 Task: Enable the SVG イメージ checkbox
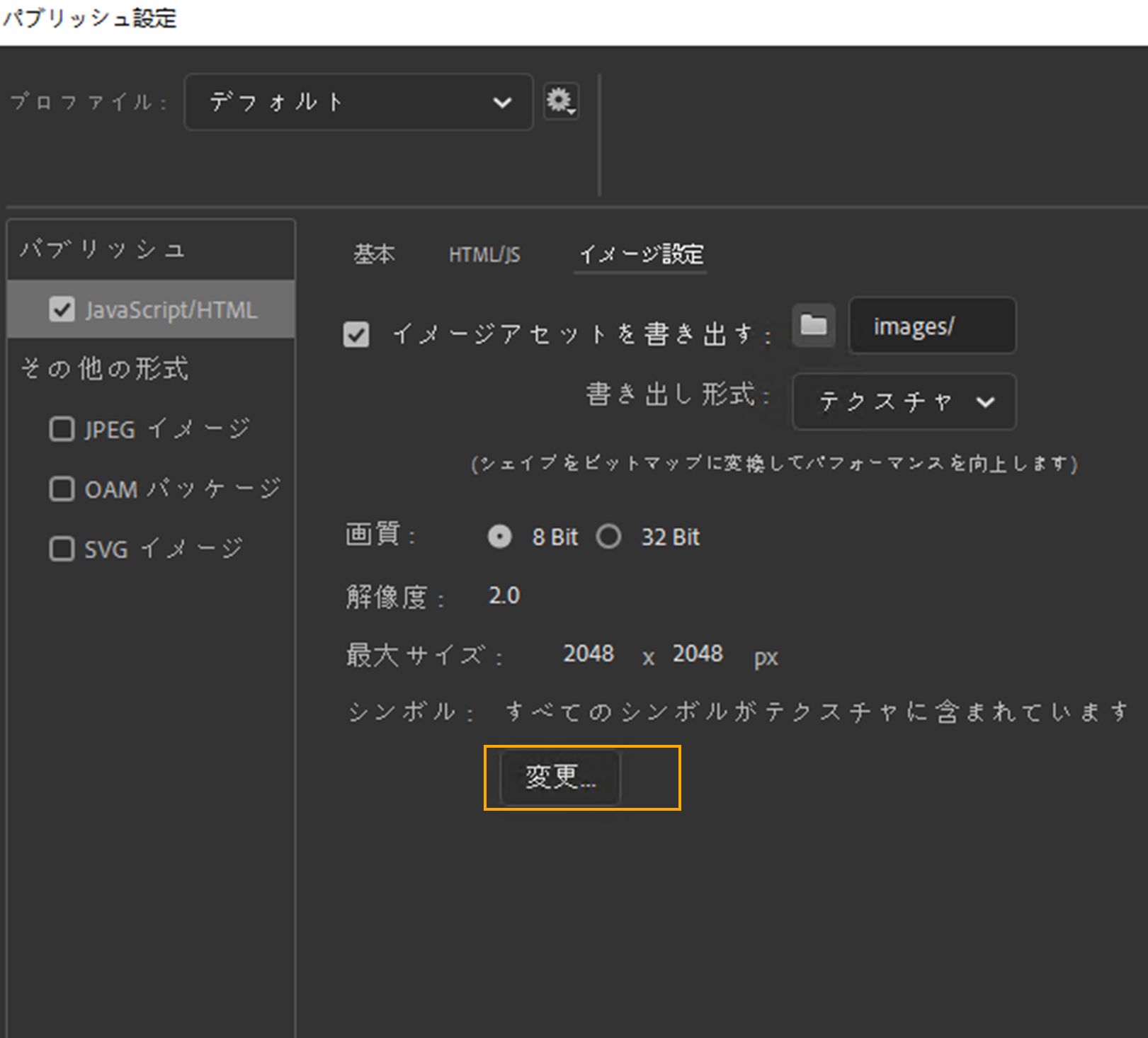click(62, 549)
